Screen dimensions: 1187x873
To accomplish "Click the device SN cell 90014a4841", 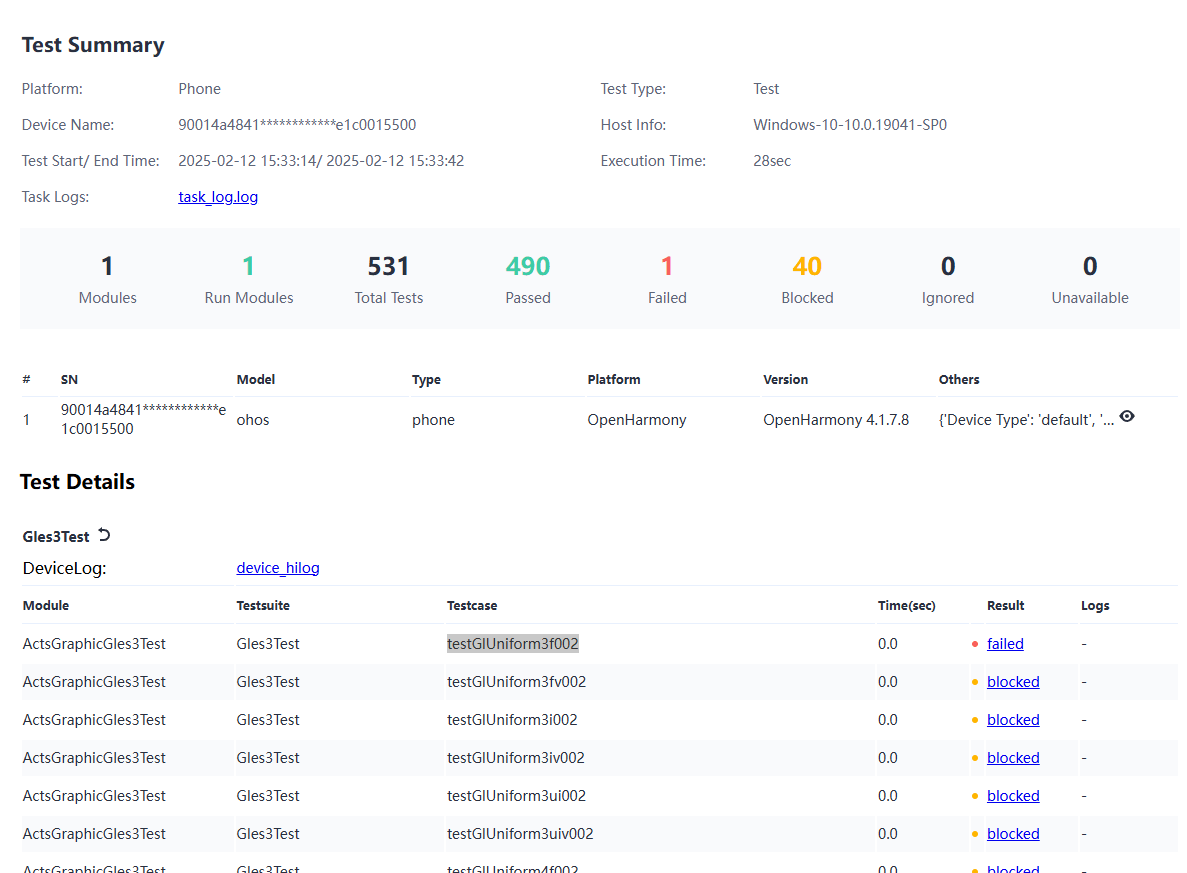I will (x=143, y=419).
